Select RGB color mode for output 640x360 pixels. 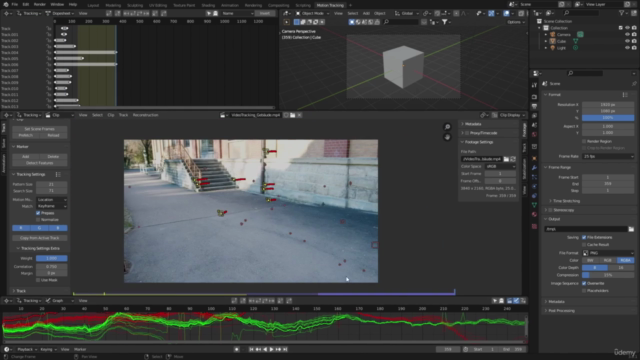pyautogui.click(x=608, y=260)
